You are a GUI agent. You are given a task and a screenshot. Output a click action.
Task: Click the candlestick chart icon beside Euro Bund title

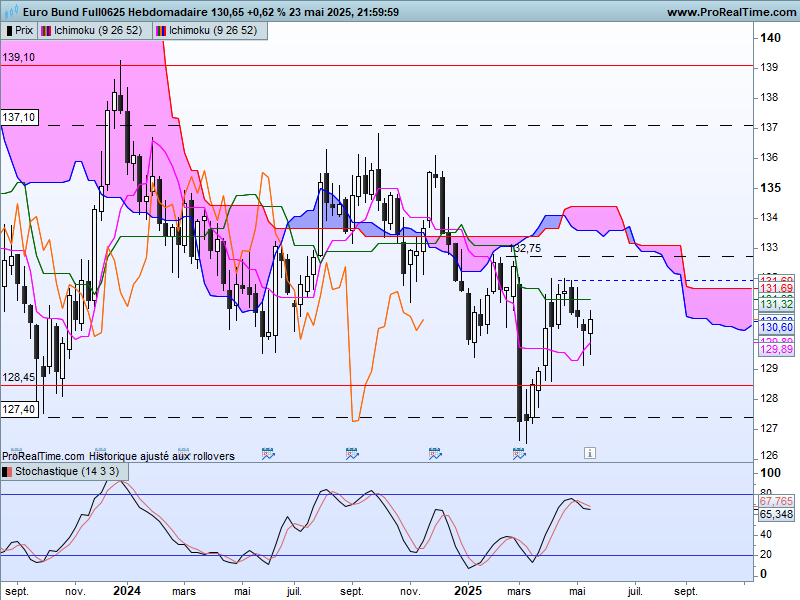point(11,11)
